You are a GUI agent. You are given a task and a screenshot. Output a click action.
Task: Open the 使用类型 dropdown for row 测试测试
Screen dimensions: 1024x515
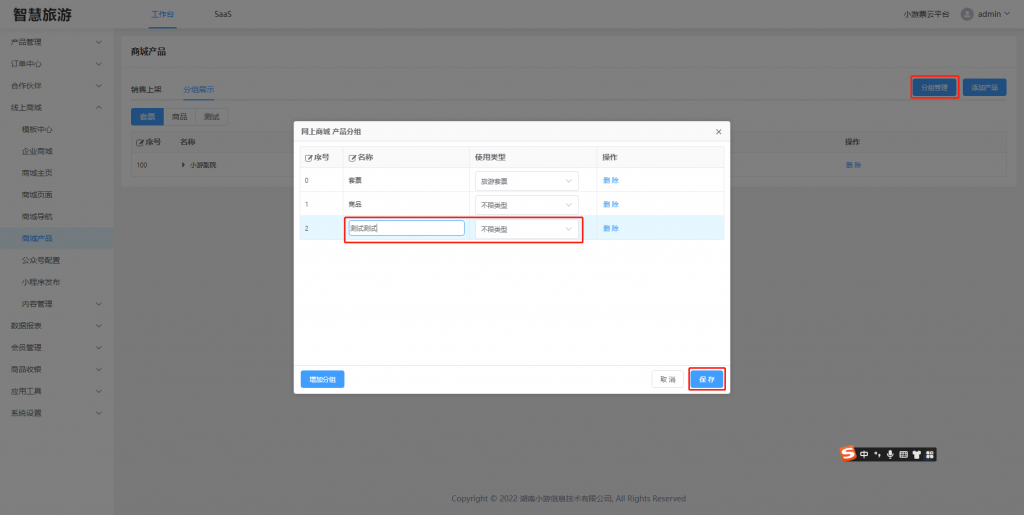tap(527, 229)
